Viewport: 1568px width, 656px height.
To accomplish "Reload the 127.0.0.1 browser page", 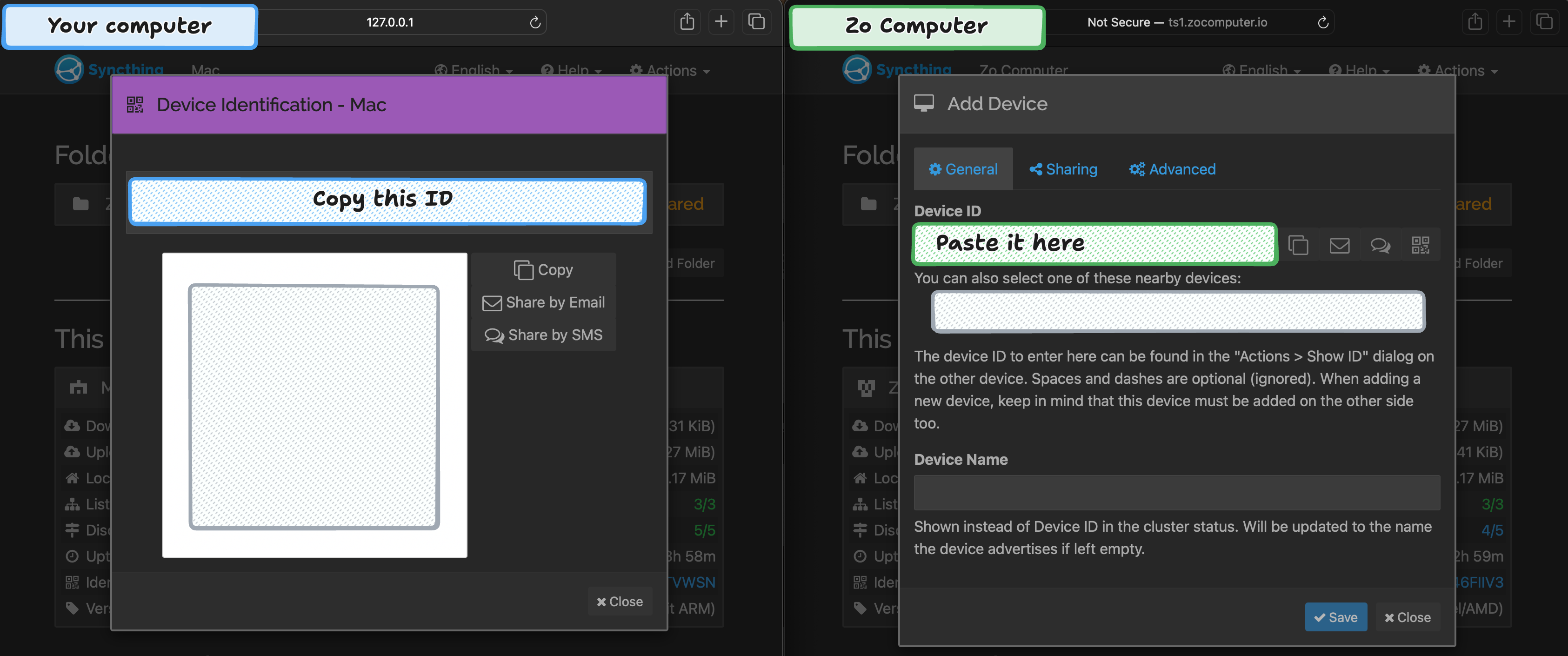I will [535, 22].
